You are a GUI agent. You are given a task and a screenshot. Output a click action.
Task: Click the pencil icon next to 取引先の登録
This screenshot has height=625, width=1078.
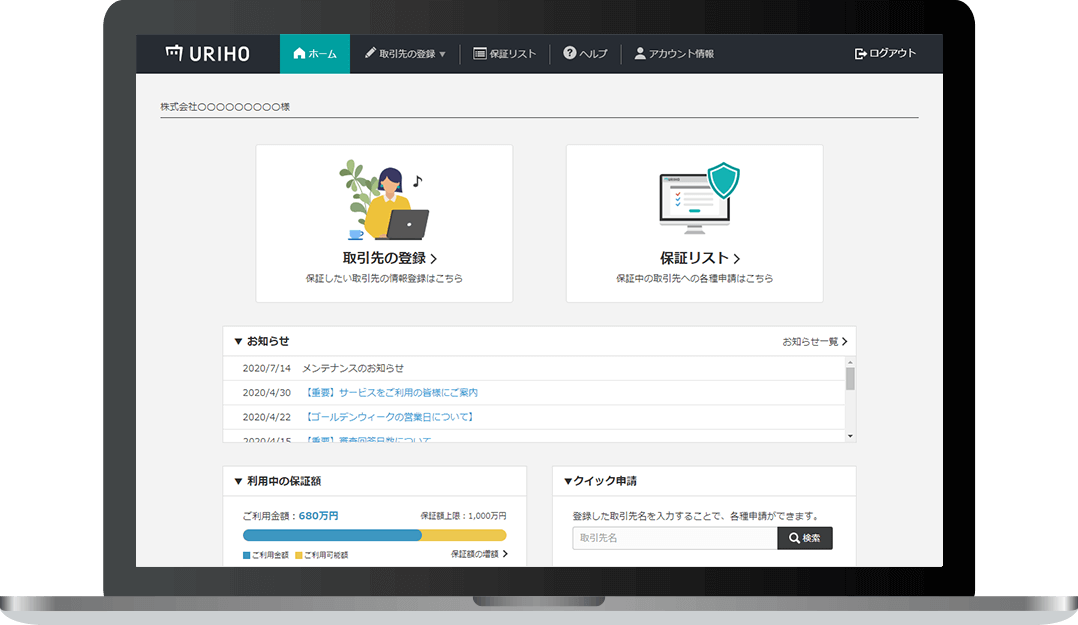coord(368,54)
